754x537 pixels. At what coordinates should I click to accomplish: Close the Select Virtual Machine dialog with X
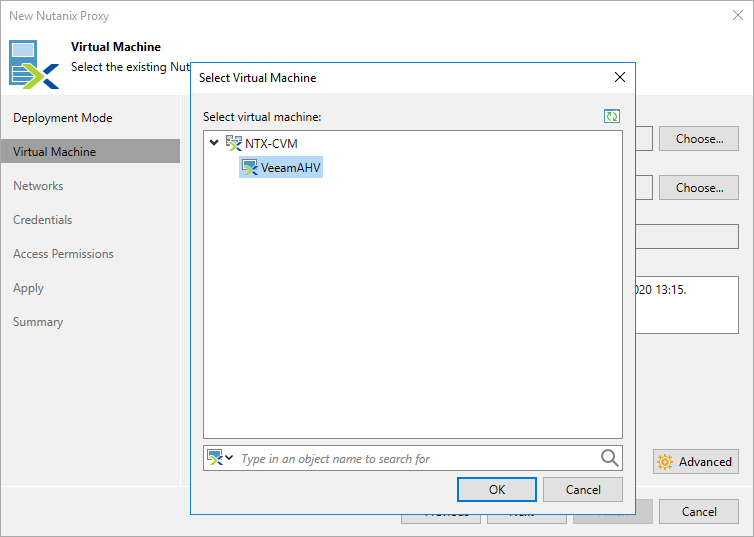pyautogui.click(x=620, y=77)
